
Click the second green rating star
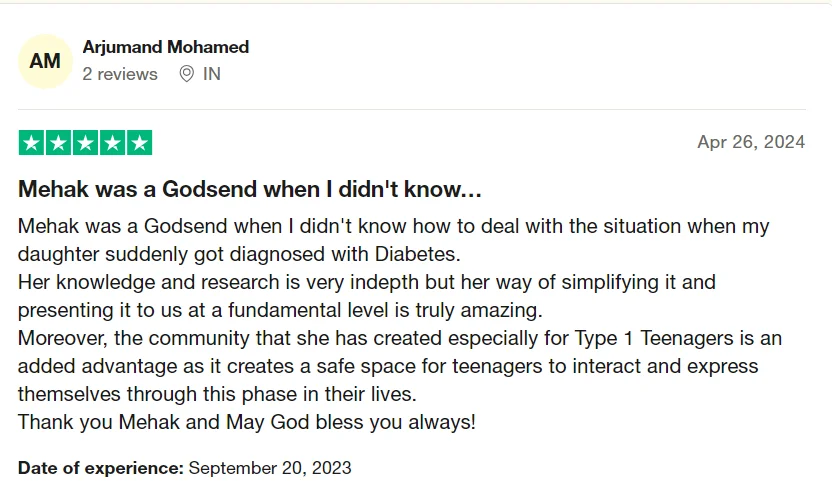click(x=58, y=143)
